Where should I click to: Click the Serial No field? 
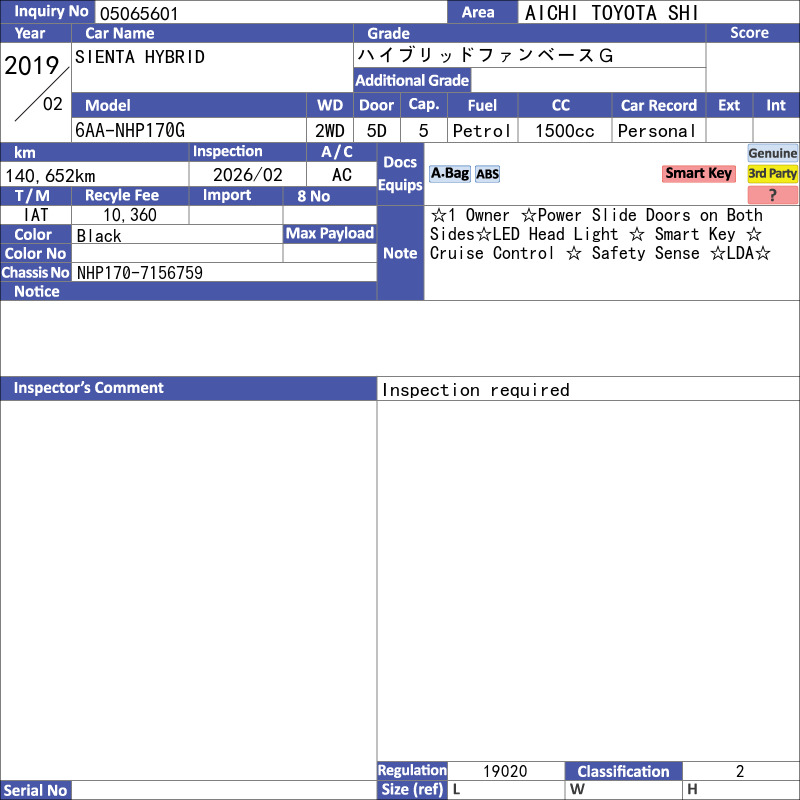tap(223, 790)
